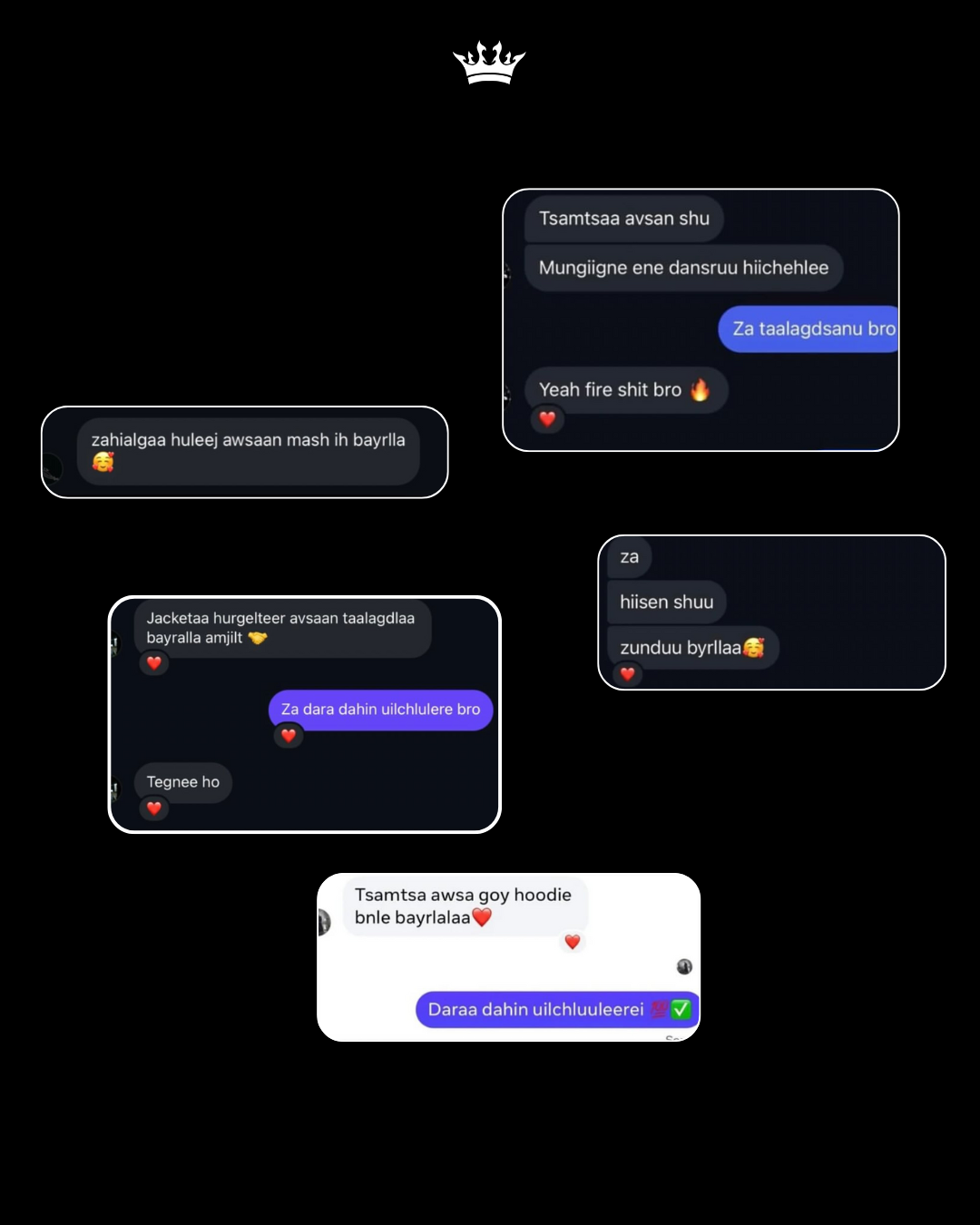Select the blue 'Za taalagdsanu bro' bubble
Image resolution: width=980 pixels, height=1225 pixels.
click(808, 328)
